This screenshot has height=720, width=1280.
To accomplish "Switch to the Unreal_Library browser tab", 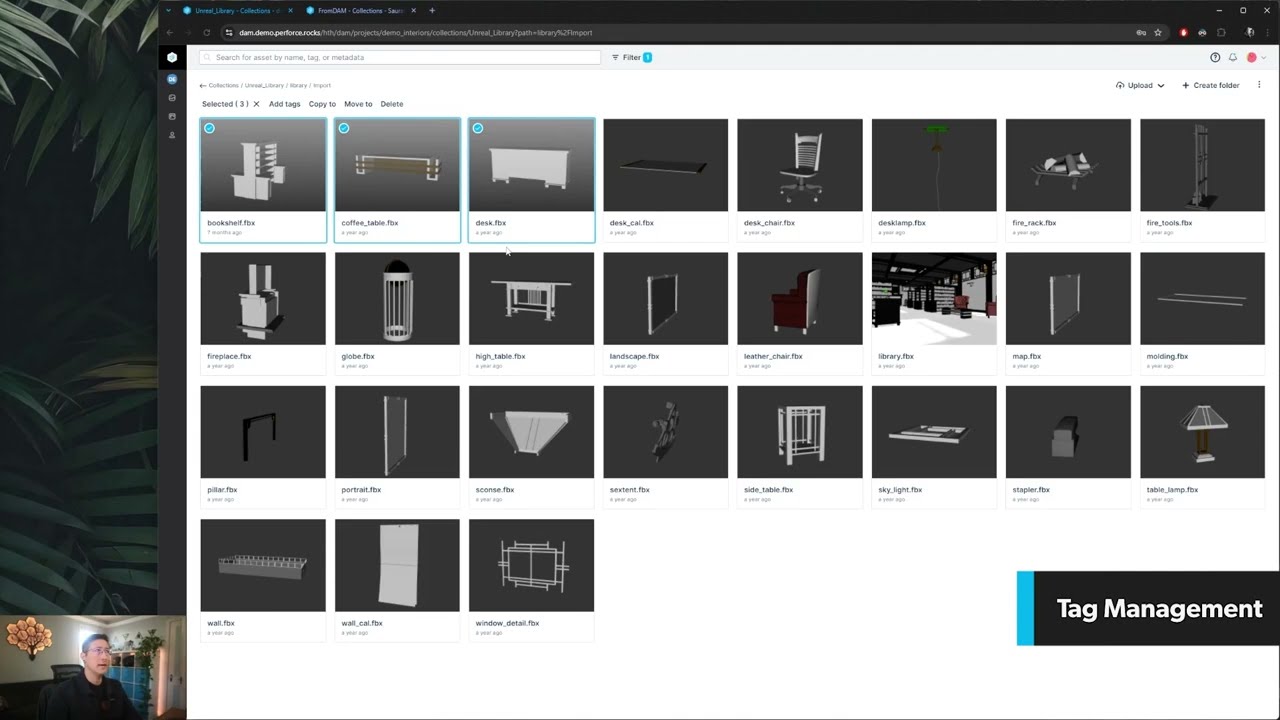I will 237,10.
